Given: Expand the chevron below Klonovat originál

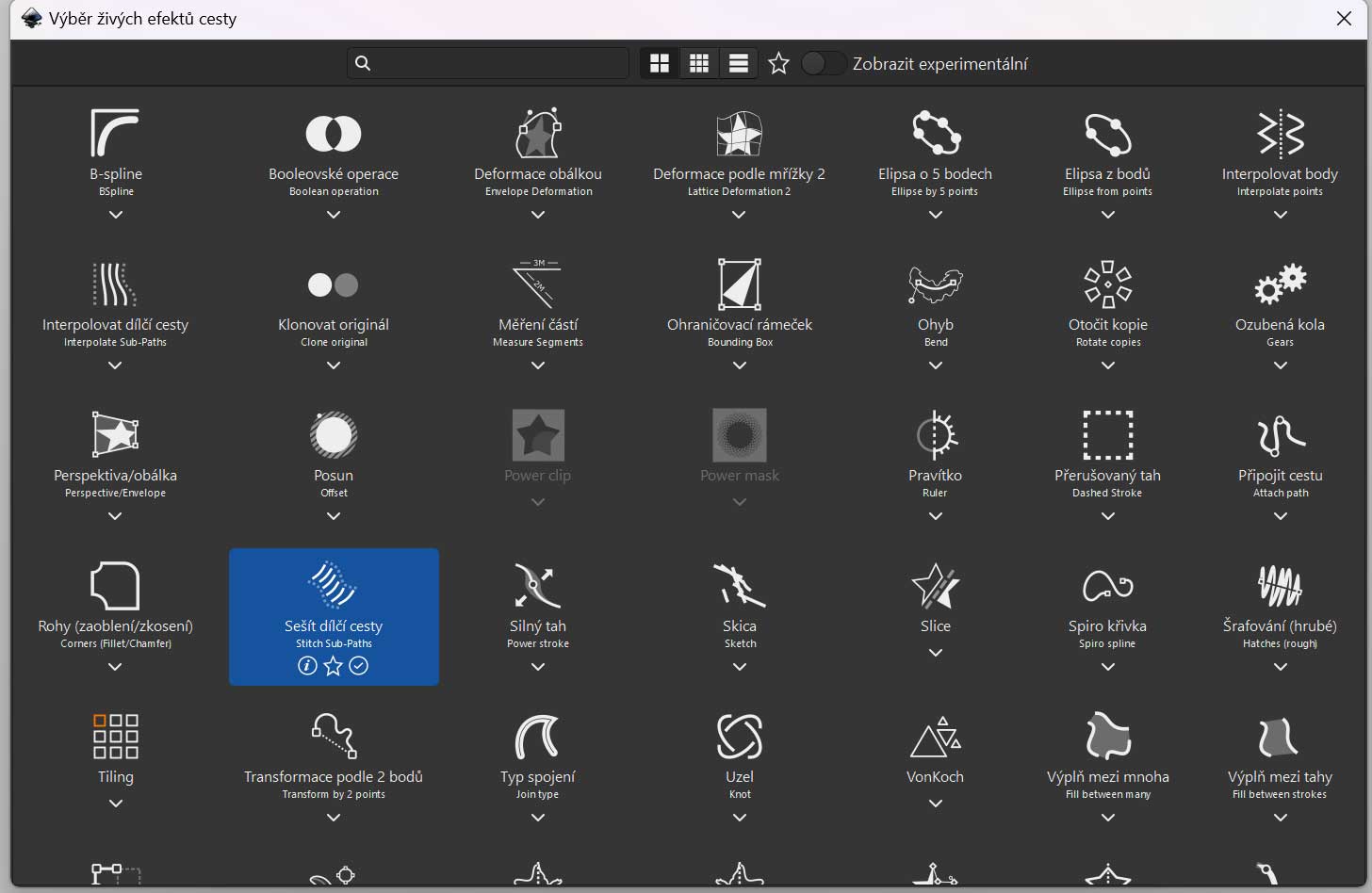Looking at the screenshot, I should point(334,365).
